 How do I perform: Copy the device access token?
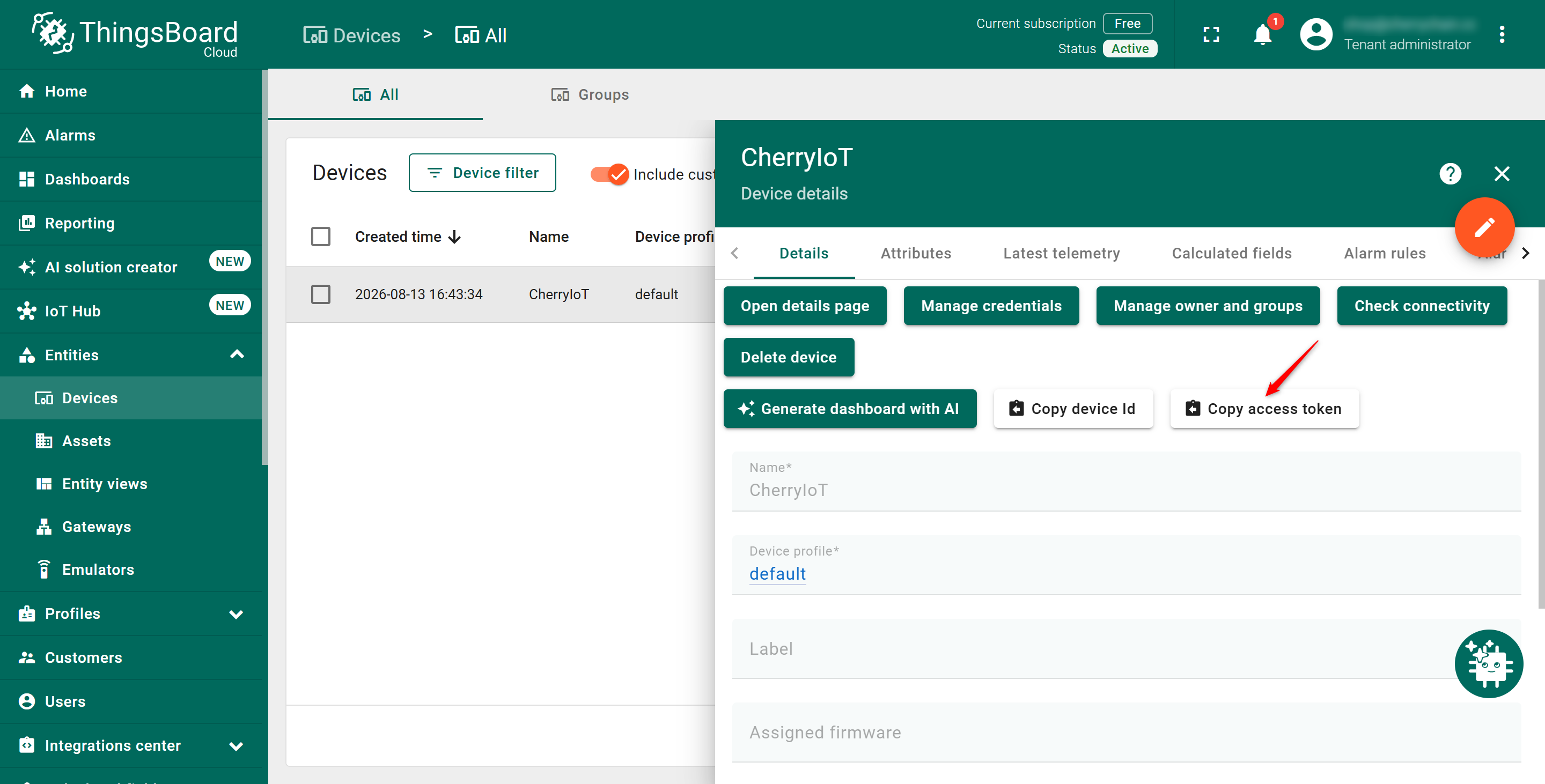[1264, 409]
